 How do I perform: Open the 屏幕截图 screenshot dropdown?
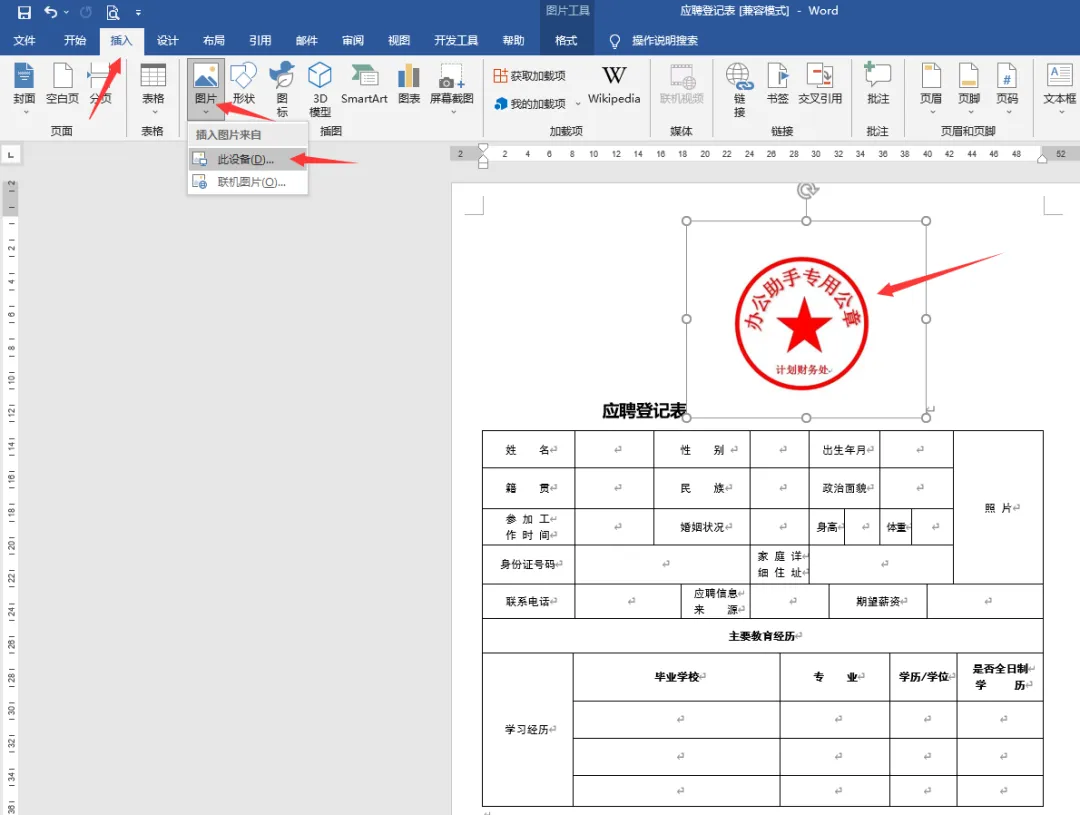pyautogui.click(x=452, y=87)
